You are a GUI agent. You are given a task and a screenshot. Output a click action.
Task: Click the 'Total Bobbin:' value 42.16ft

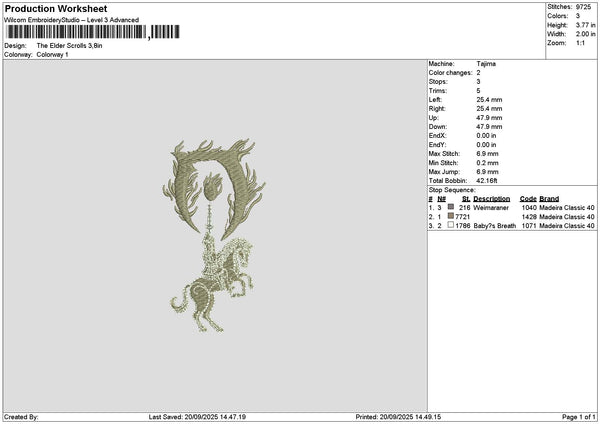coord(487,181)
